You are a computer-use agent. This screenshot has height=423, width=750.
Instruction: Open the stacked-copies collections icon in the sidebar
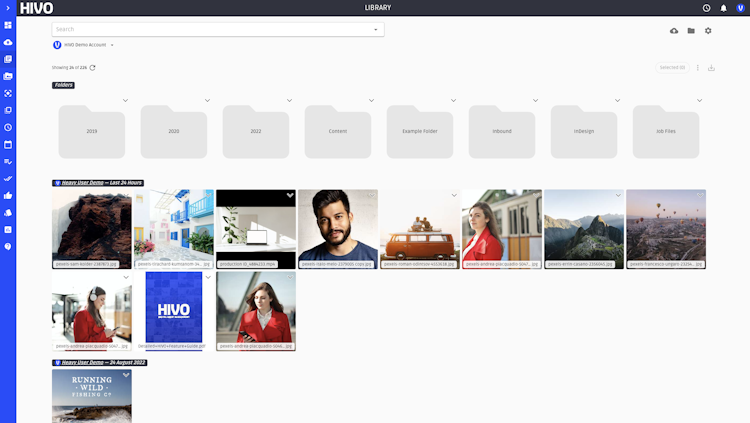click(x=8, y=111)
